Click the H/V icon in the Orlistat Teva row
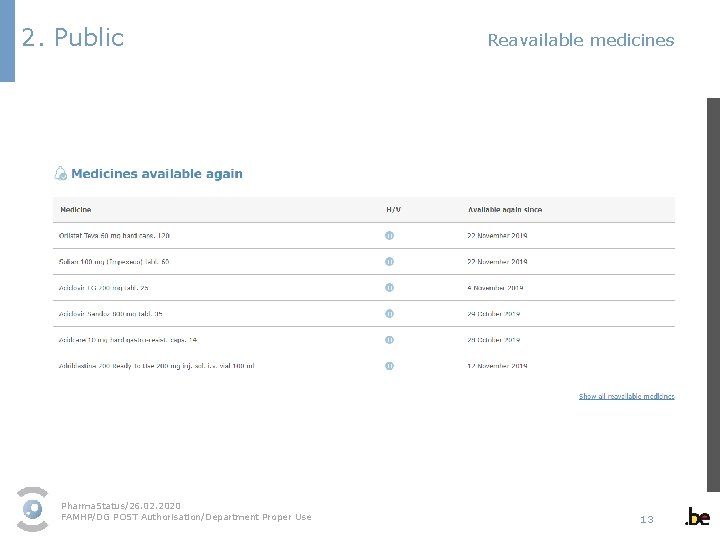Image resolution: width=720 pixels, height=540 pixels. click(x=389, y=236)
